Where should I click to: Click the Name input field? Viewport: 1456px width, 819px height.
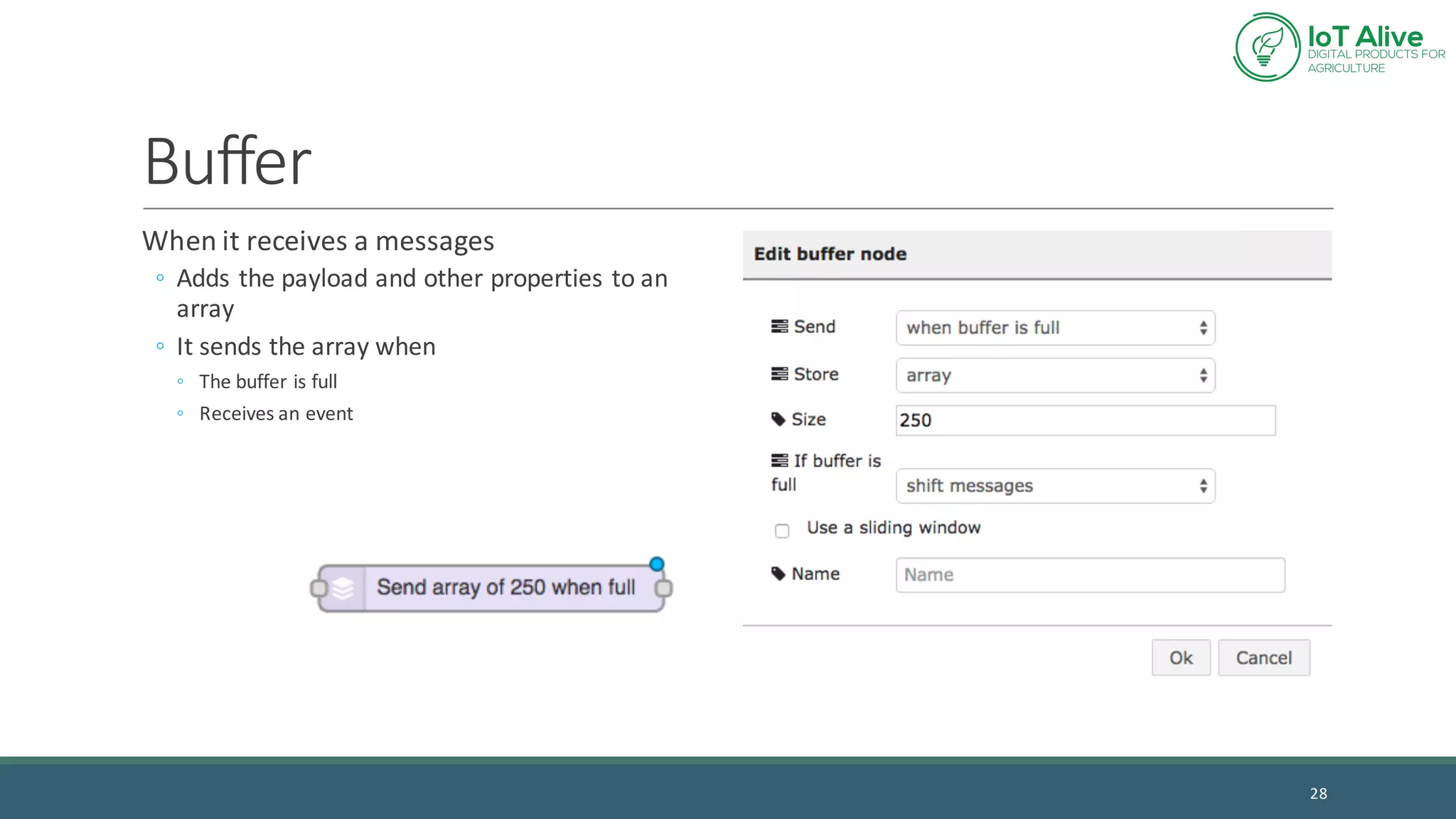[1090, 575]
